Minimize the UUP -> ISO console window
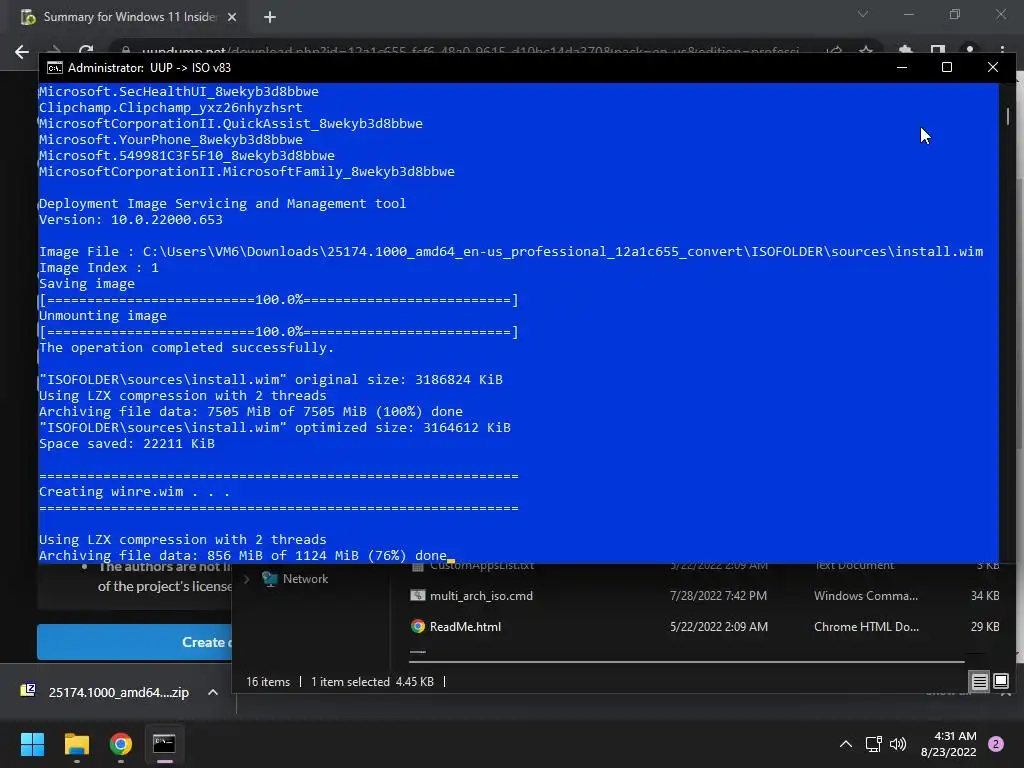The image size is (1024, 768). [x=902, y=67]
